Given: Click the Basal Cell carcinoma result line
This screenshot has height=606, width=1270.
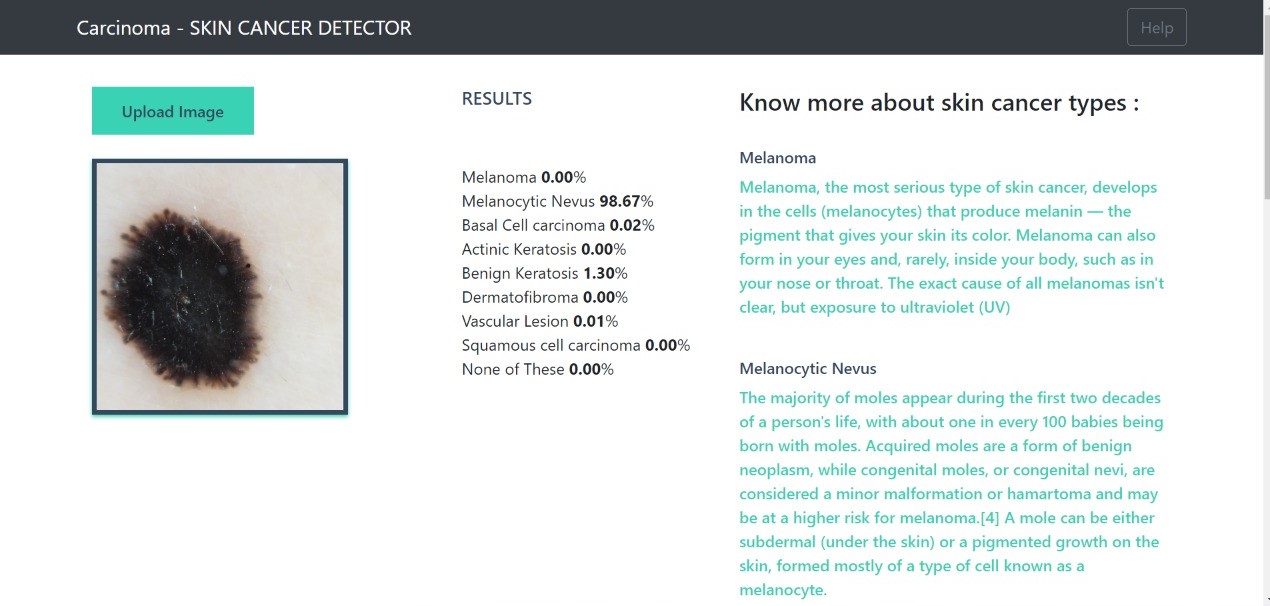Looking at the screenshot, I should point(557,225).
